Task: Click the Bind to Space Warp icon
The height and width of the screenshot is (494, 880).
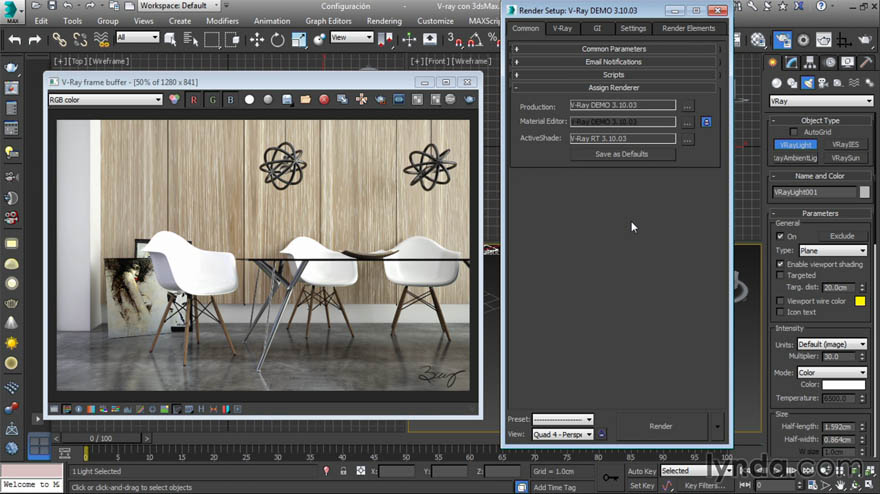Action: (x=101, y=39)
